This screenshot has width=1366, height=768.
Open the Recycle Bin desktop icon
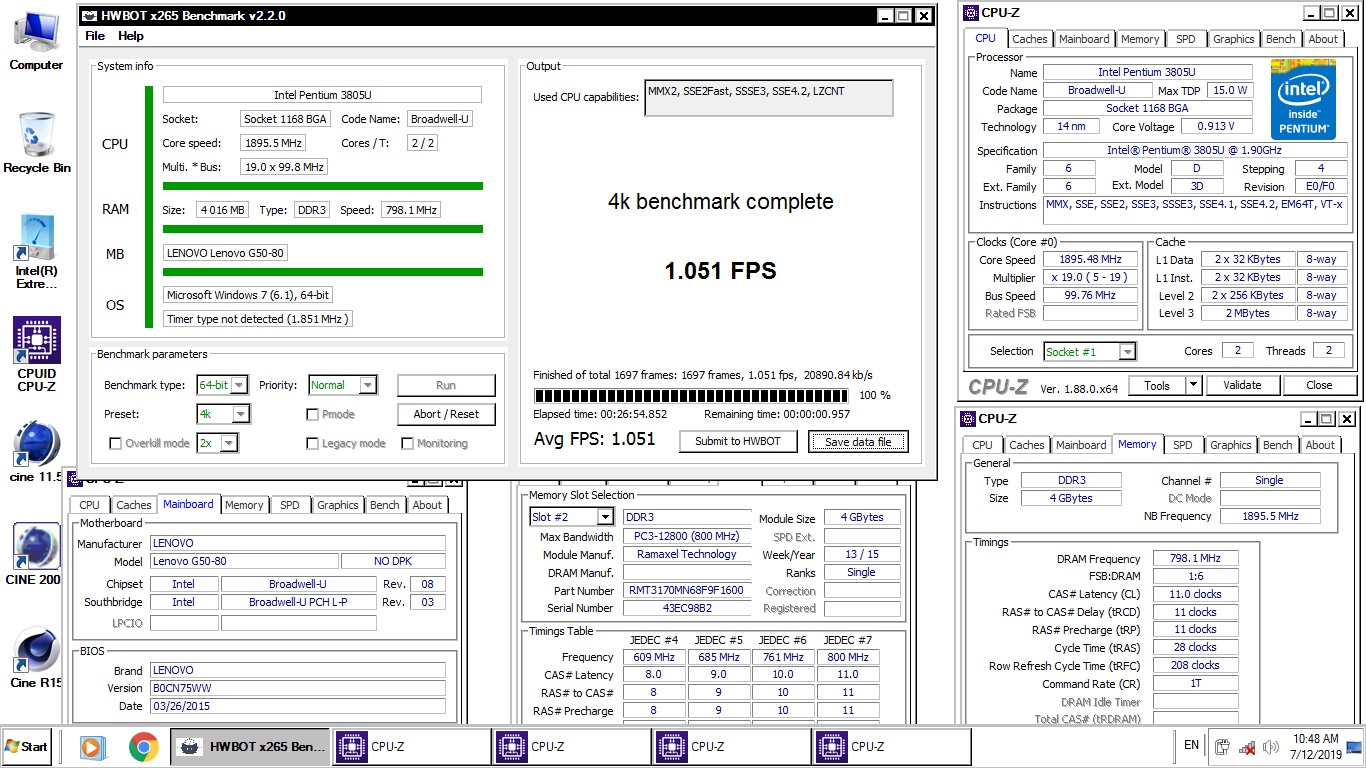pos(36,142)
